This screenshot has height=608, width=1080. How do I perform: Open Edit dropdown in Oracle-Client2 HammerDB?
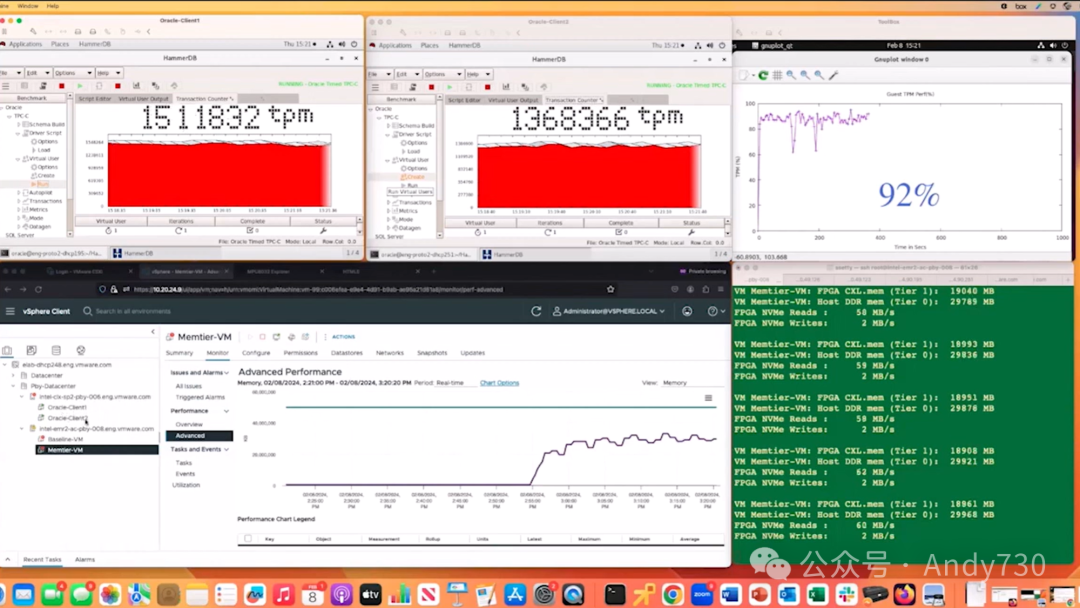point(408,74)
